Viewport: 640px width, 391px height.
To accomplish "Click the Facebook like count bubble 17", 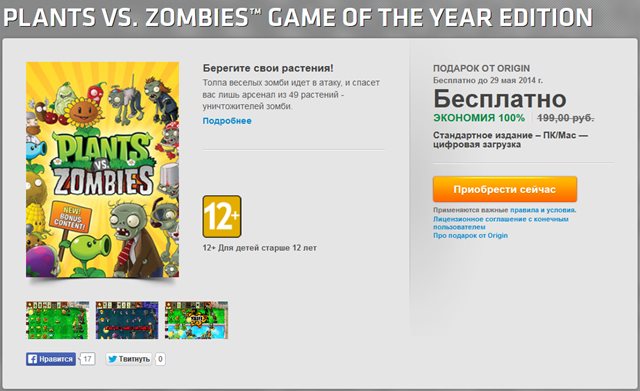I will [x=87, y=359].
